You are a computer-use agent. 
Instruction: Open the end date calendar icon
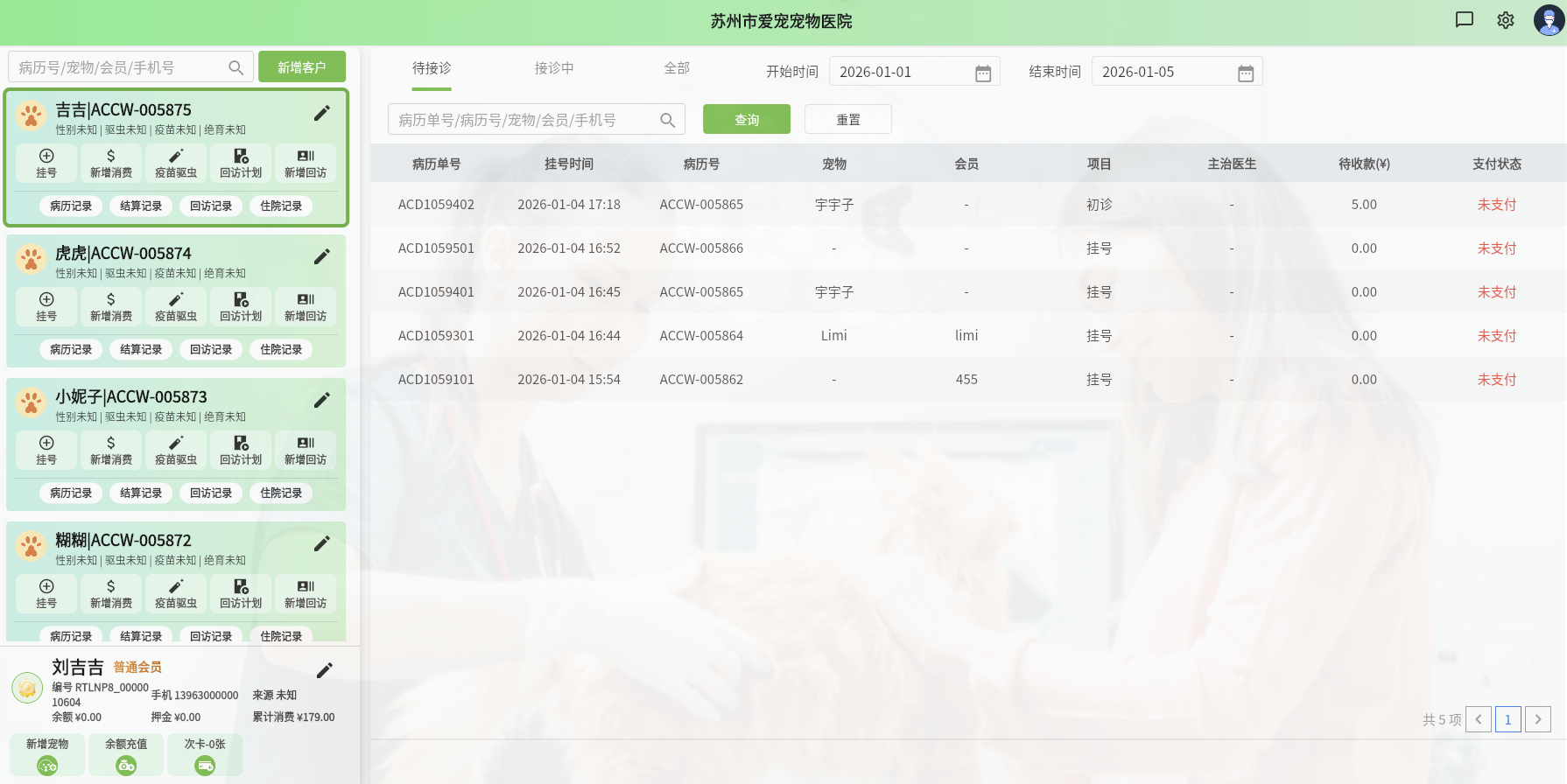click(x=1246, y=73)
